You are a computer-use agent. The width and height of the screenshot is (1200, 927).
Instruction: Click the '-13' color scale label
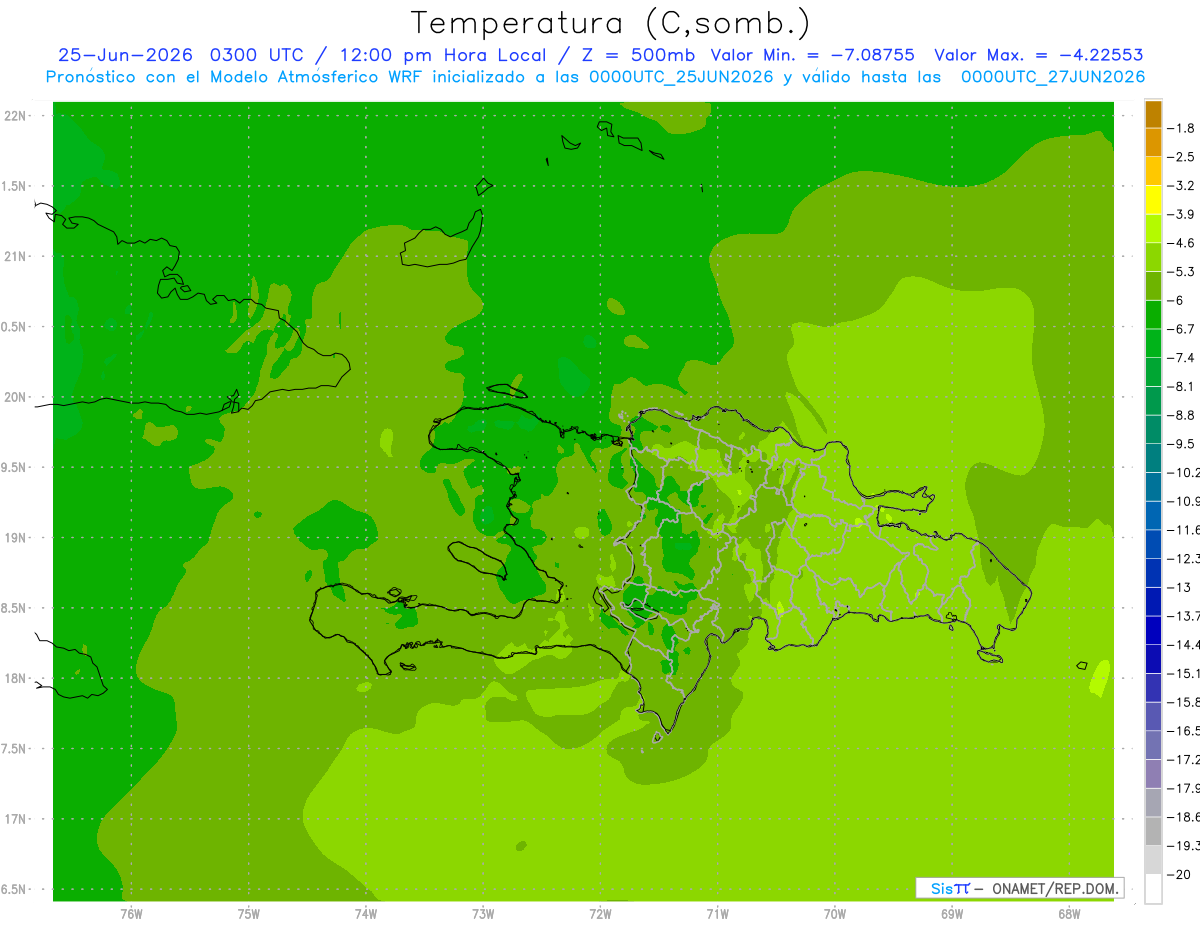tap(1180, 587)
